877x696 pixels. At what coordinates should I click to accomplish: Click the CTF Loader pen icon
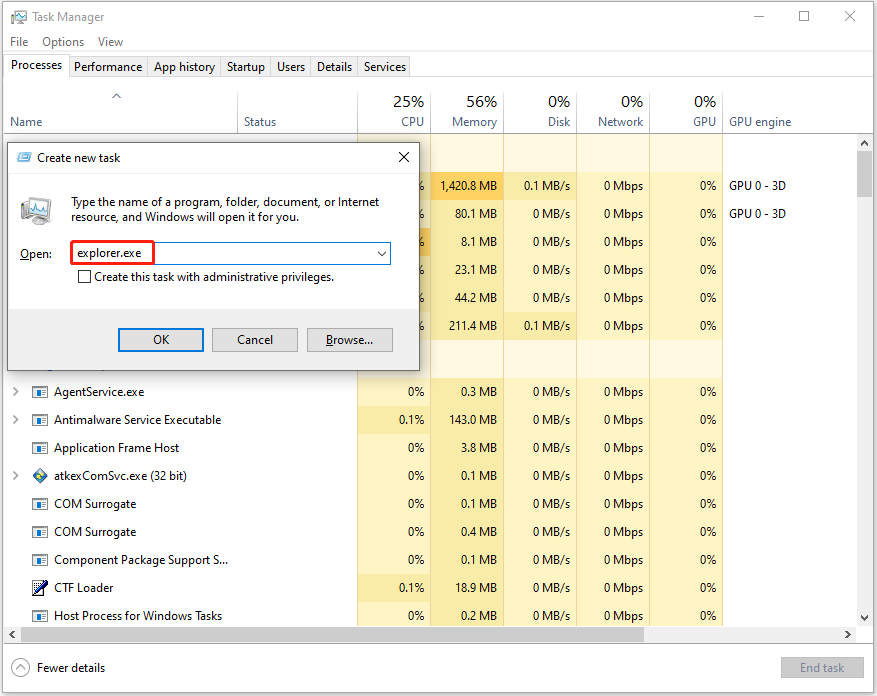point(40,588)
